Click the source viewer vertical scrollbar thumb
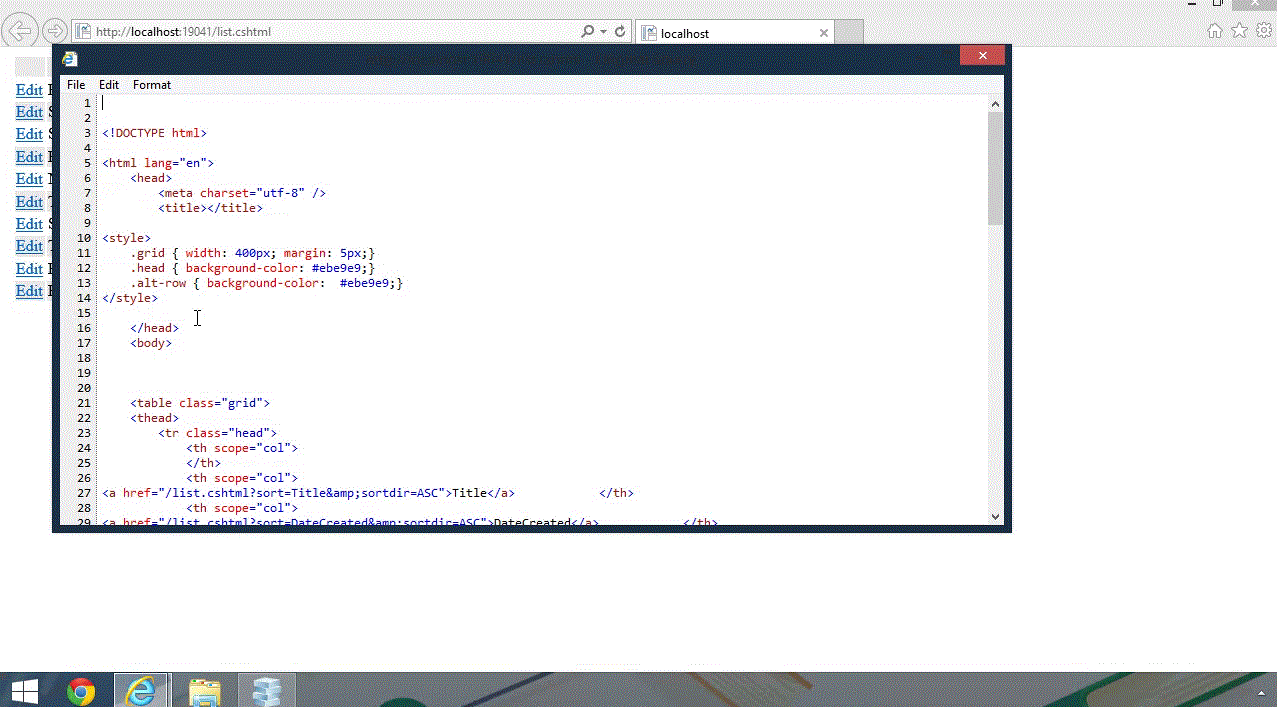1277x707 pixels. (995, 168)
